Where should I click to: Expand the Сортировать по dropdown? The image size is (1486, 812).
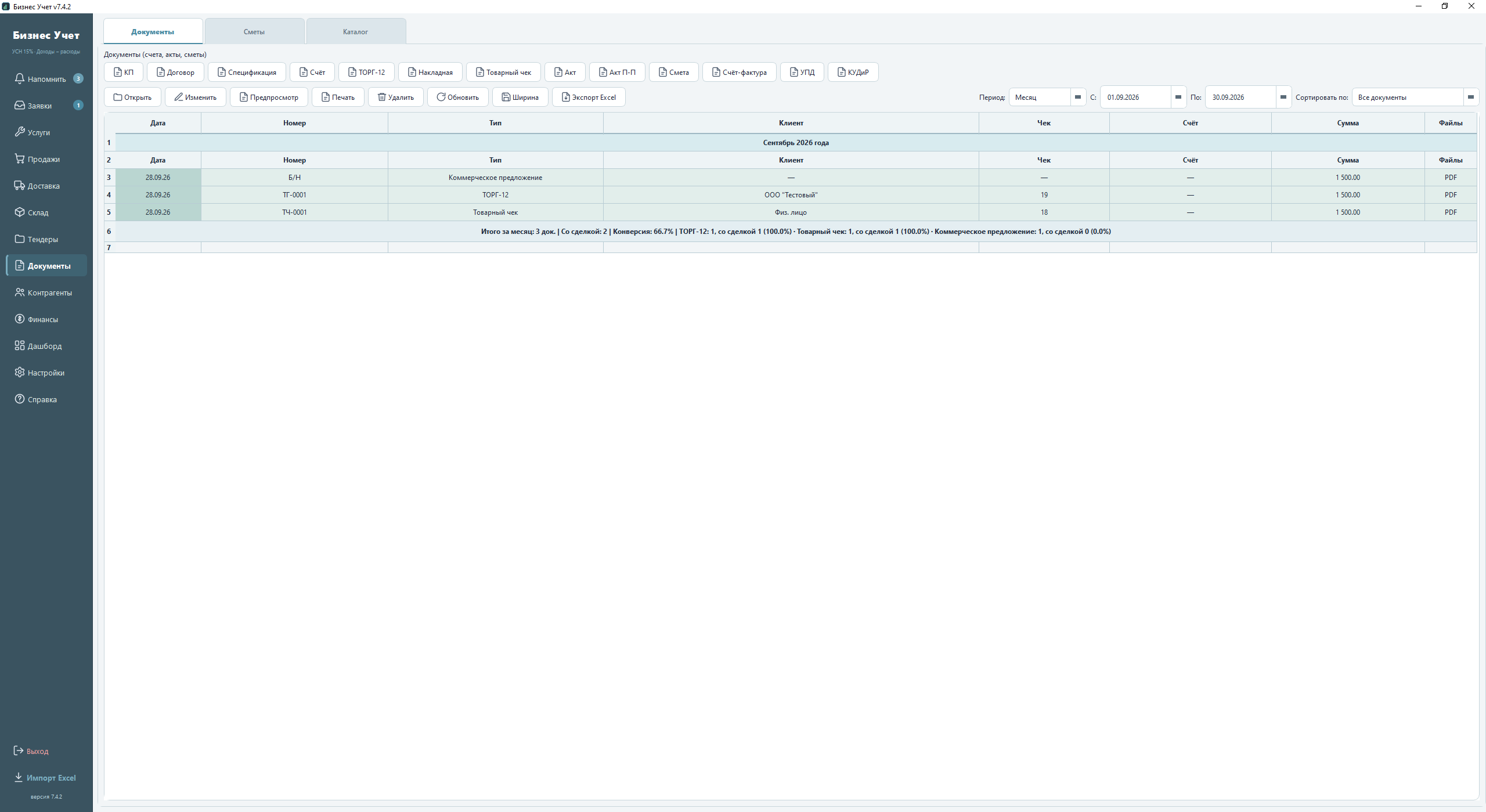point(1470,97)
